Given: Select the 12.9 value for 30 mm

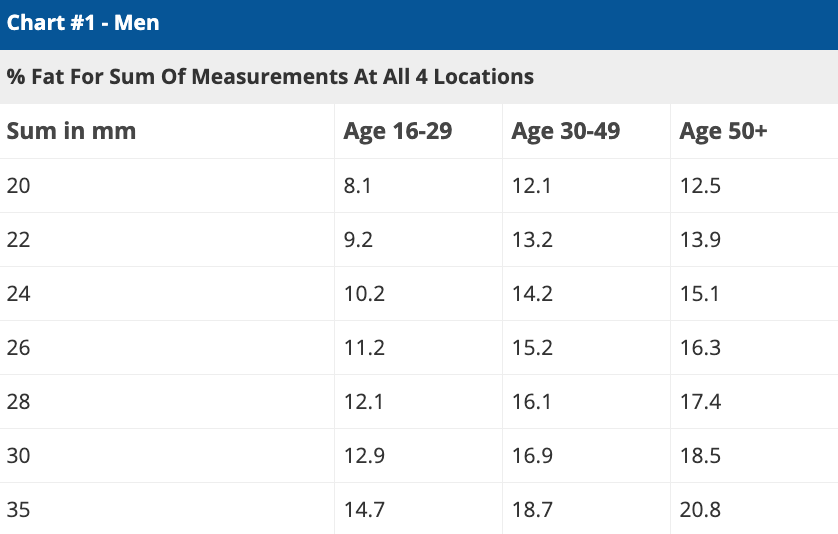Looking at the screenshot, I should [x=362, y=456].
